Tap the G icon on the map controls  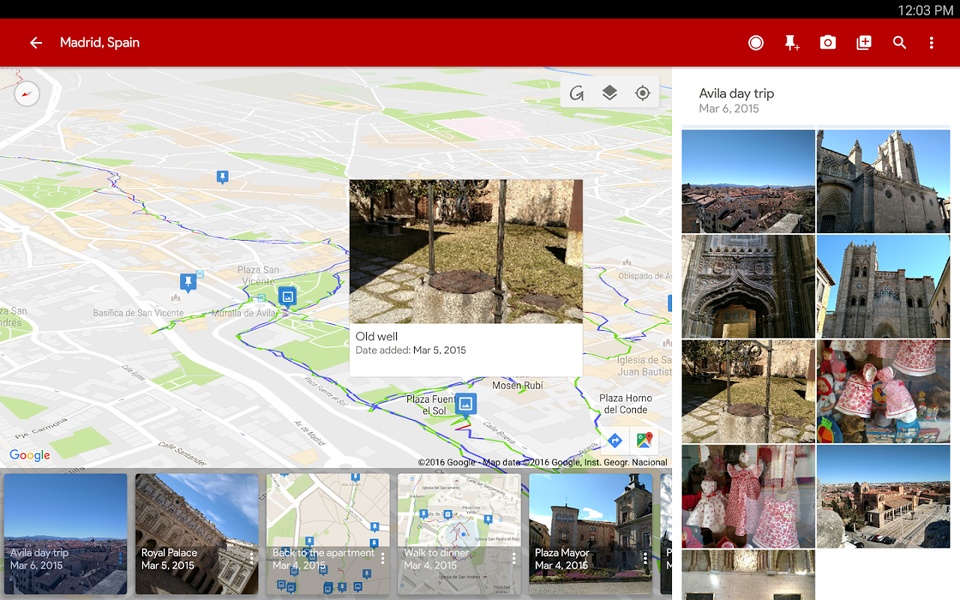click(x=576, y=93)
